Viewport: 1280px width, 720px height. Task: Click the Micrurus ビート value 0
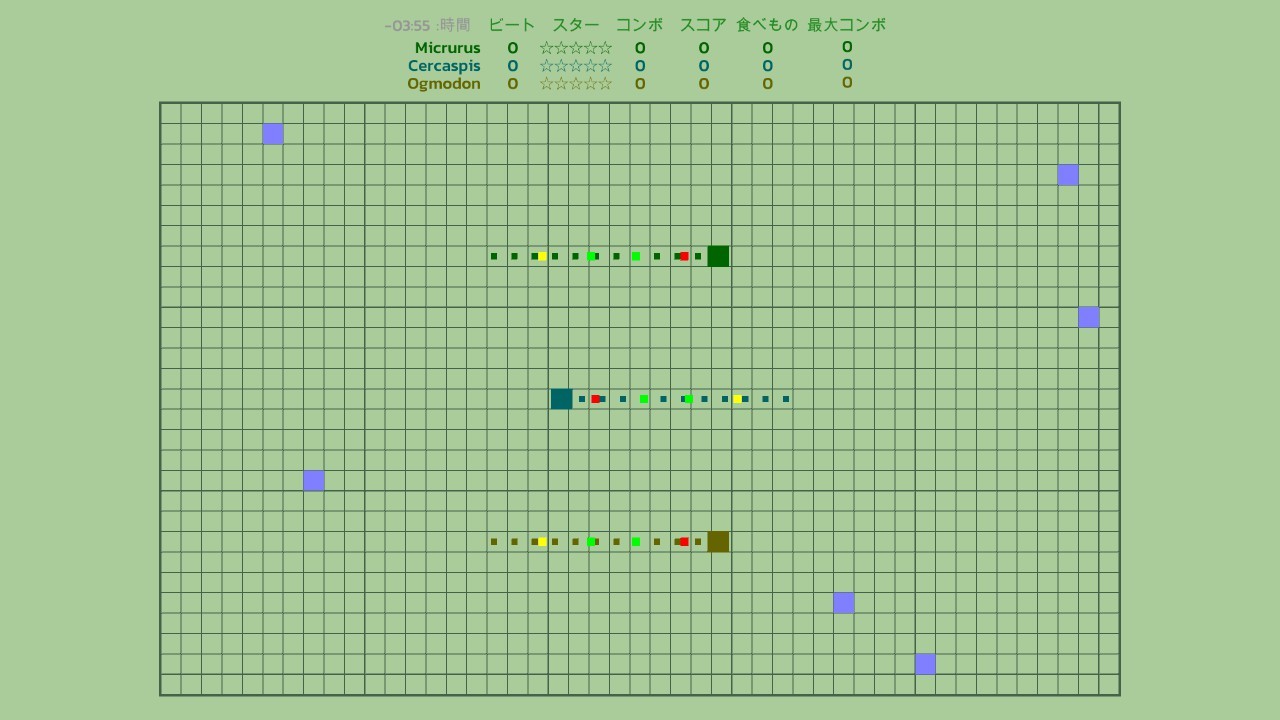point(513,48)
